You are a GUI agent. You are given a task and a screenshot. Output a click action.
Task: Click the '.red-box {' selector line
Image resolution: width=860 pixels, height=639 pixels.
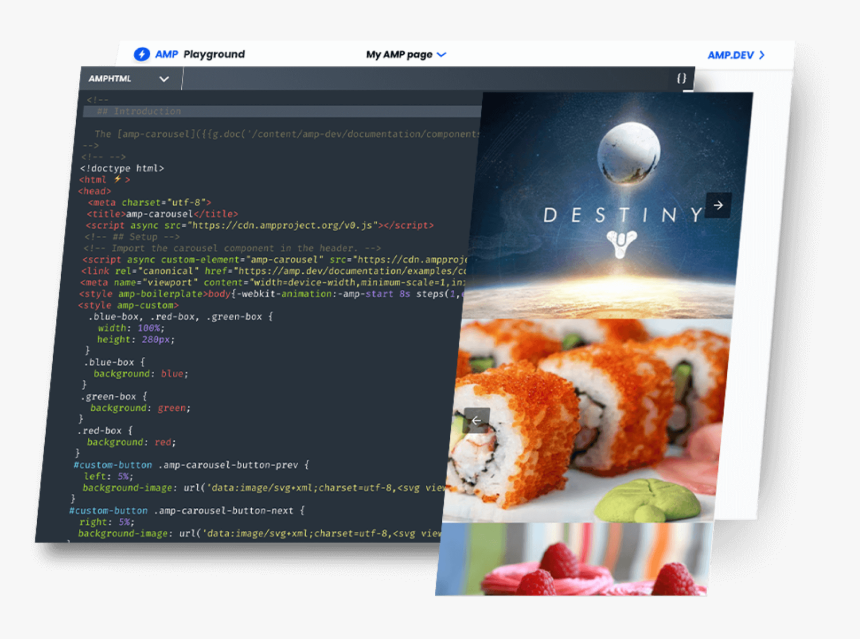click(105, 431)
